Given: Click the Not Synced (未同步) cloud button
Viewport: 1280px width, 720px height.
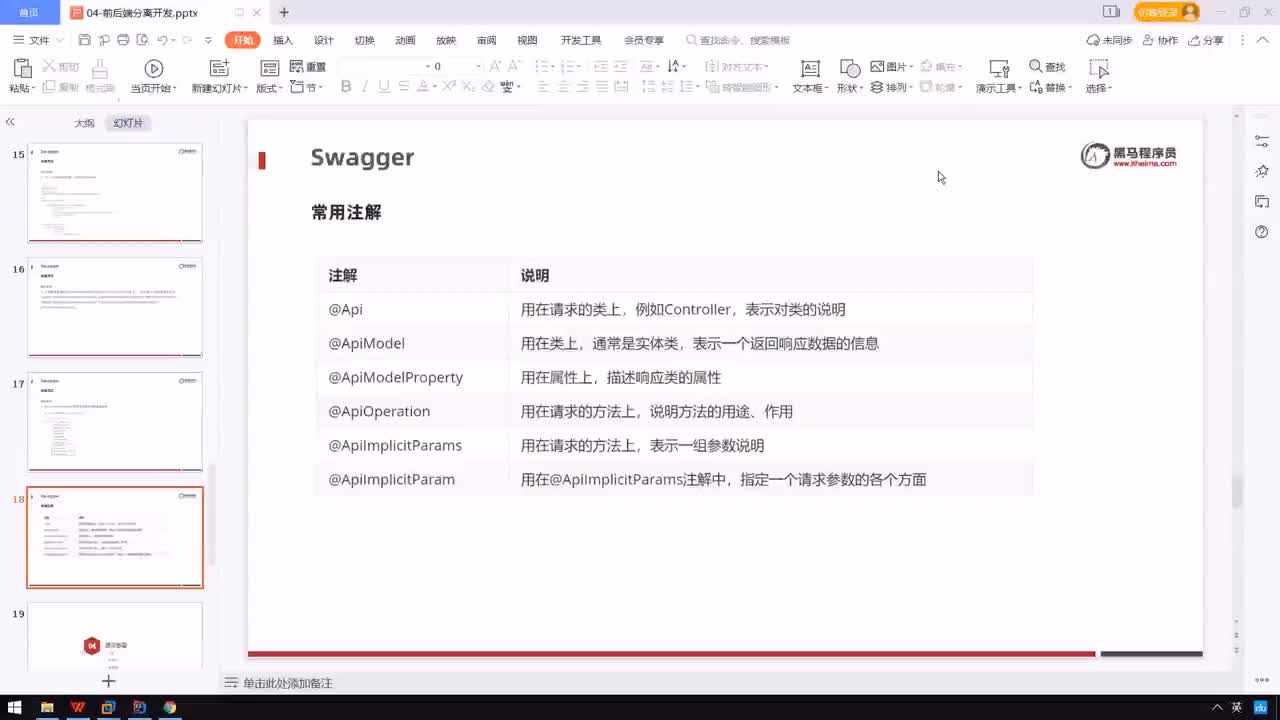Looking at the screenshot, I should 1109,40.
